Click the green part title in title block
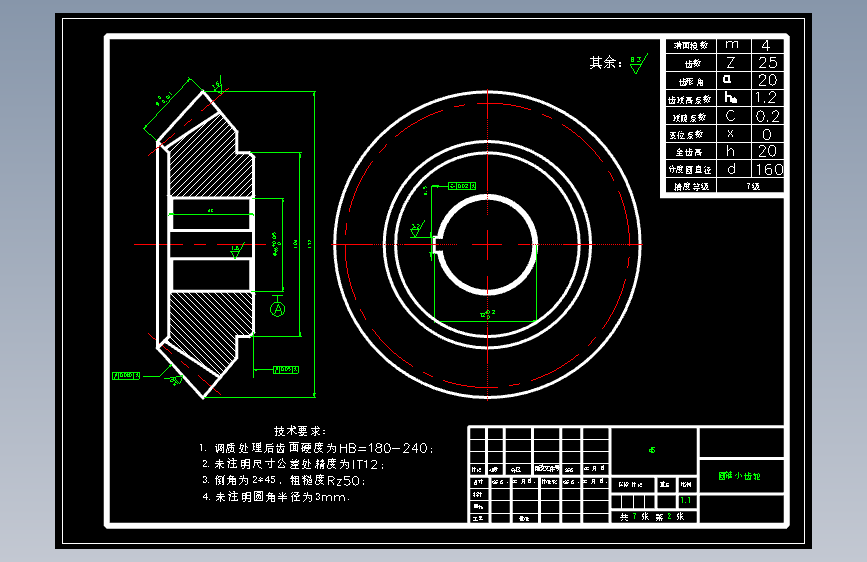867x562 pixels. 739,476
